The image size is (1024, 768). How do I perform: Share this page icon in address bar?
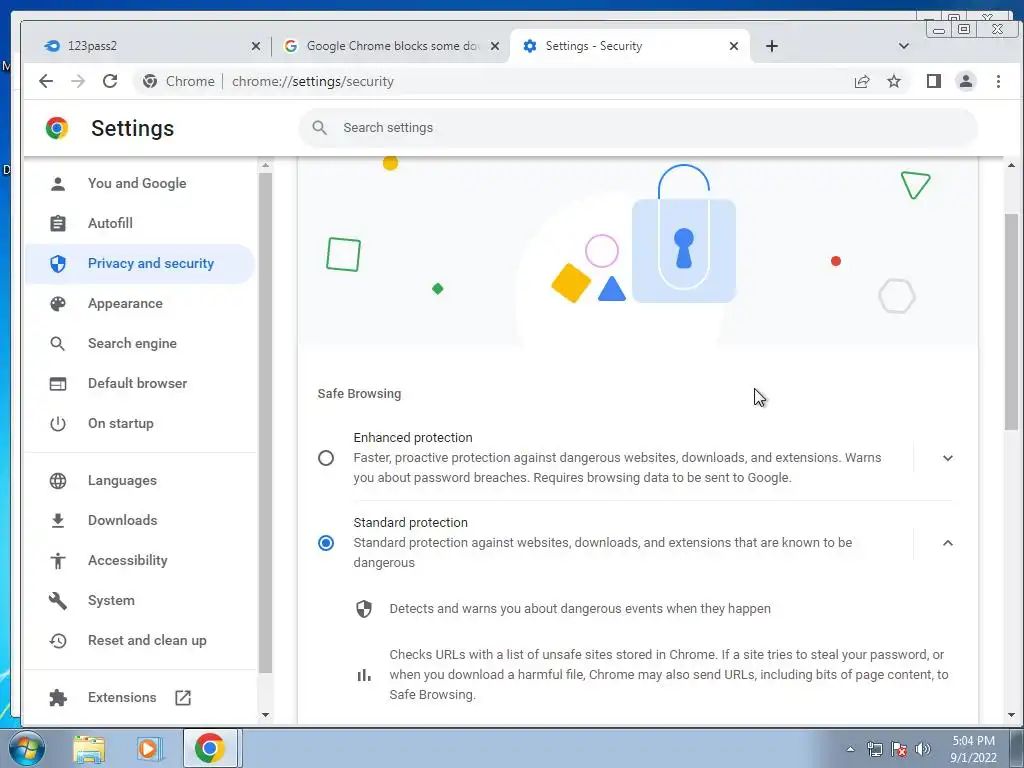coord(862,81)
